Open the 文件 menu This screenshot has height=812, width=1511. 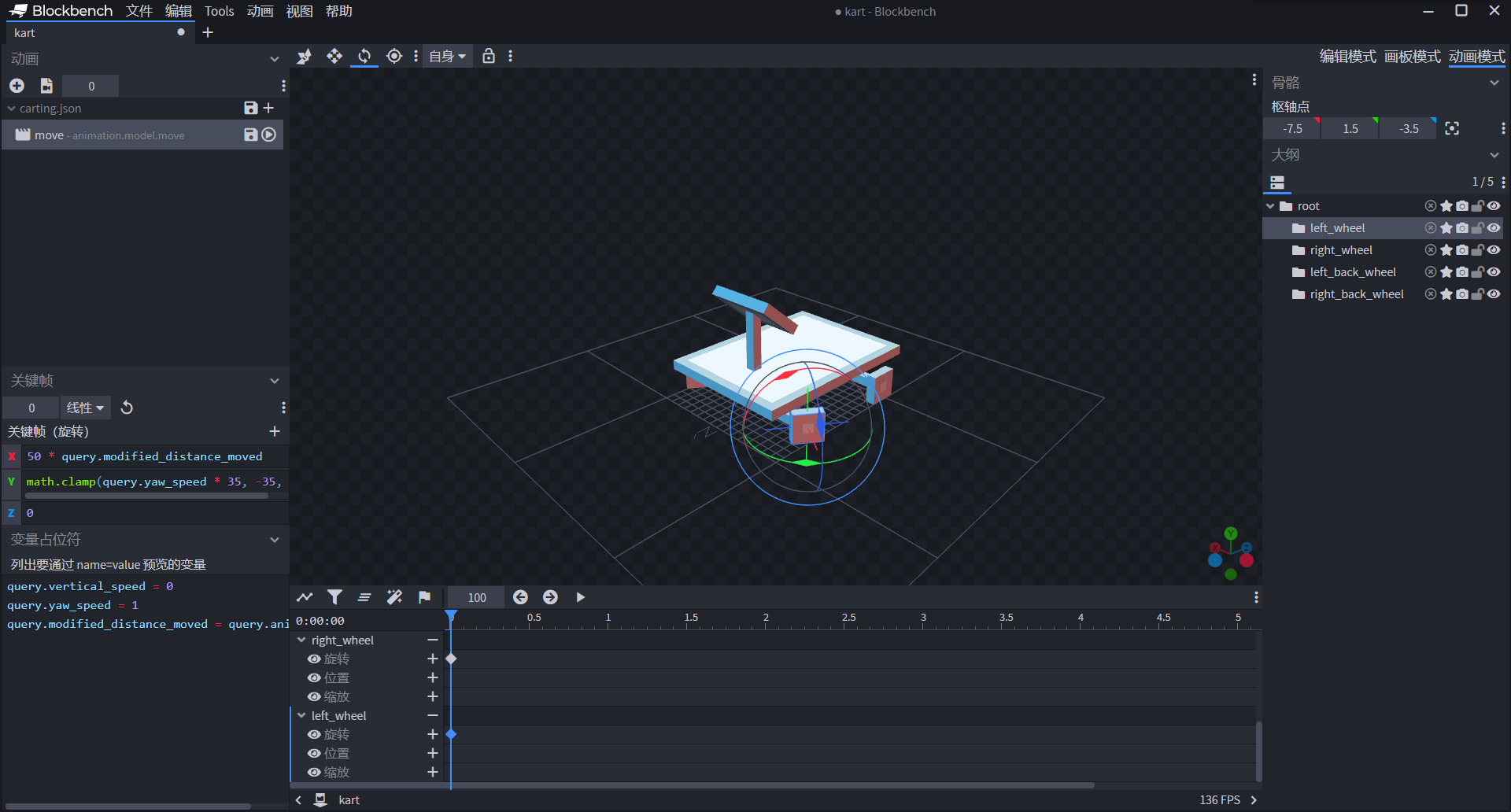pyautogui.click(x=139, y=11)
